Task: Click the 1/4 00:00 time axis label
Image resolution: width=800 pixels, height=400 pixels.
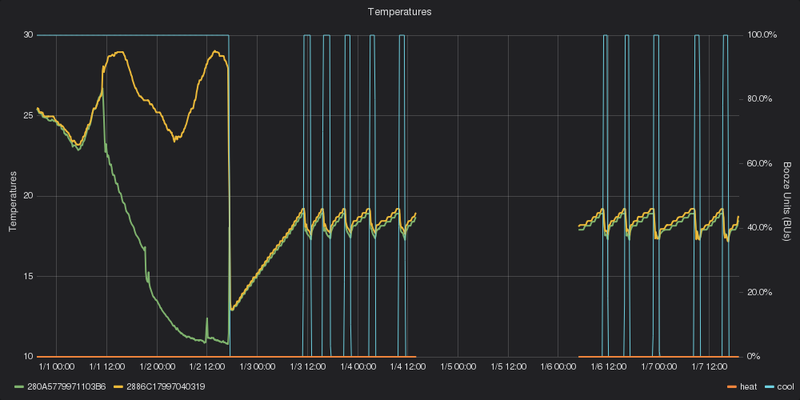Action: click(358, 366)
